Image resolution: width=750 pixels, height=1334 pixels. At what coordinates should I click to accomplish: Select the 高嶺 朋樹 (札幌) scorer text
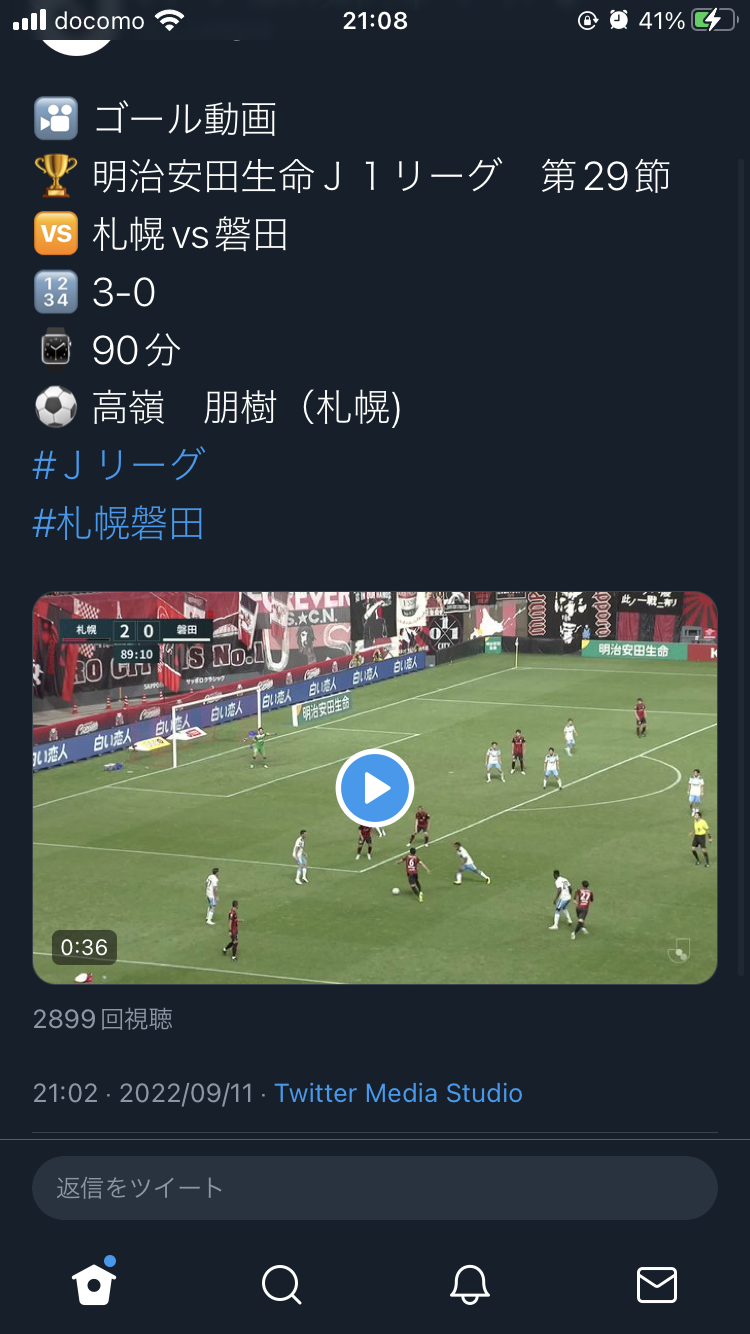(x=247, y=407)
